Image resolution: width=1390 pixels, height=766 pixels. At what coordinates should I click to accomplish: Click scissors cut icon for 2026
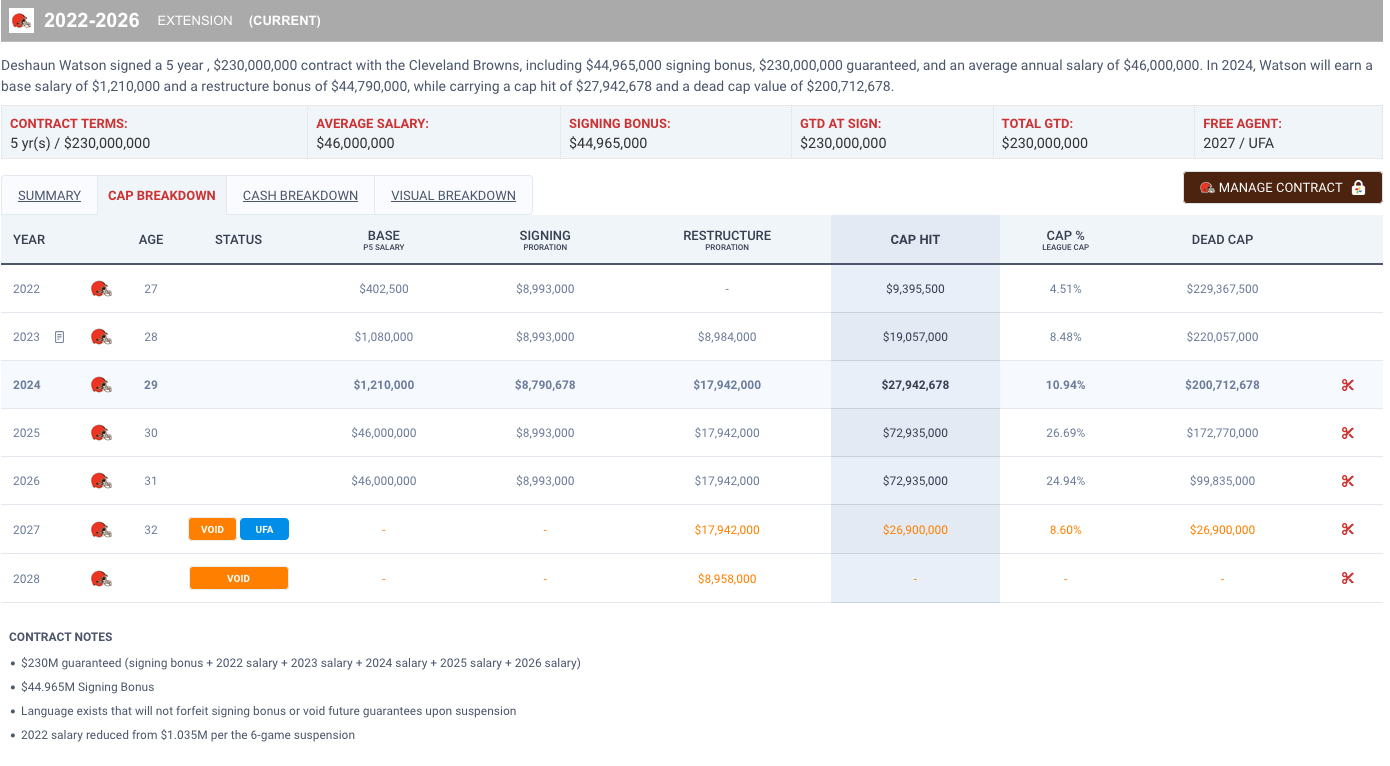[x=1347, y=481]
